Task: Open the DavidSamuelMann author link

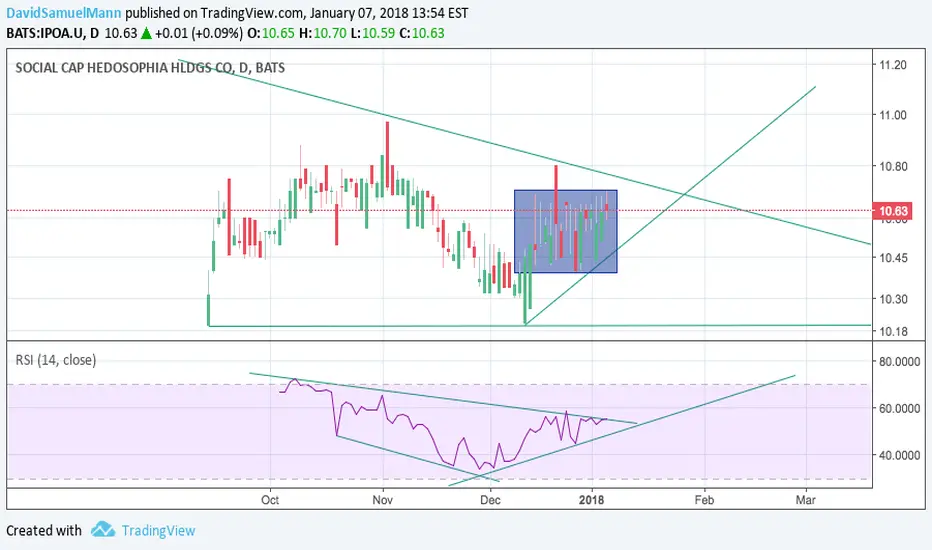Action: click(64, 12)
